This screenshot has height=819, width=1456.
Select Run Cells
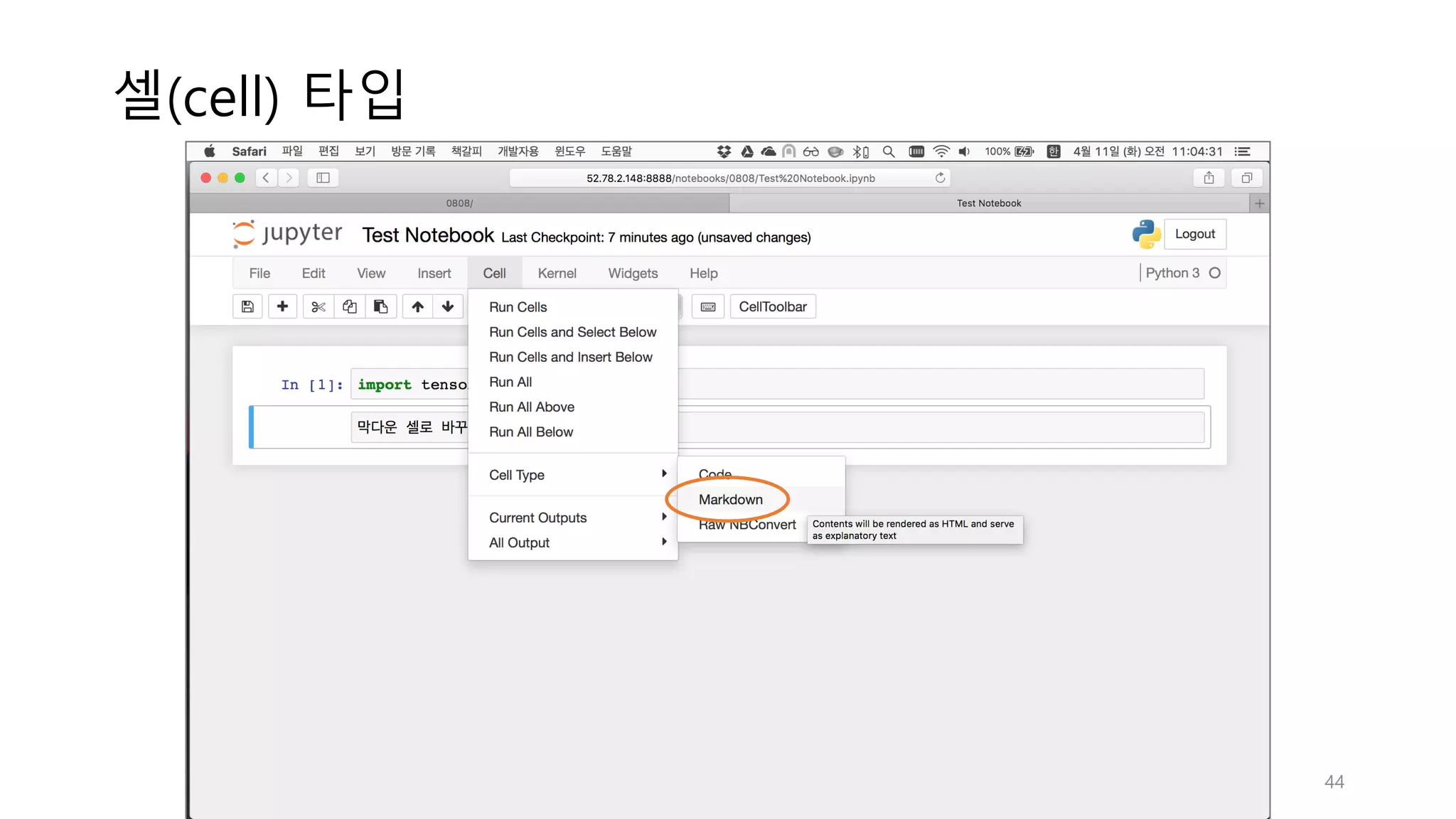point(573,307)
